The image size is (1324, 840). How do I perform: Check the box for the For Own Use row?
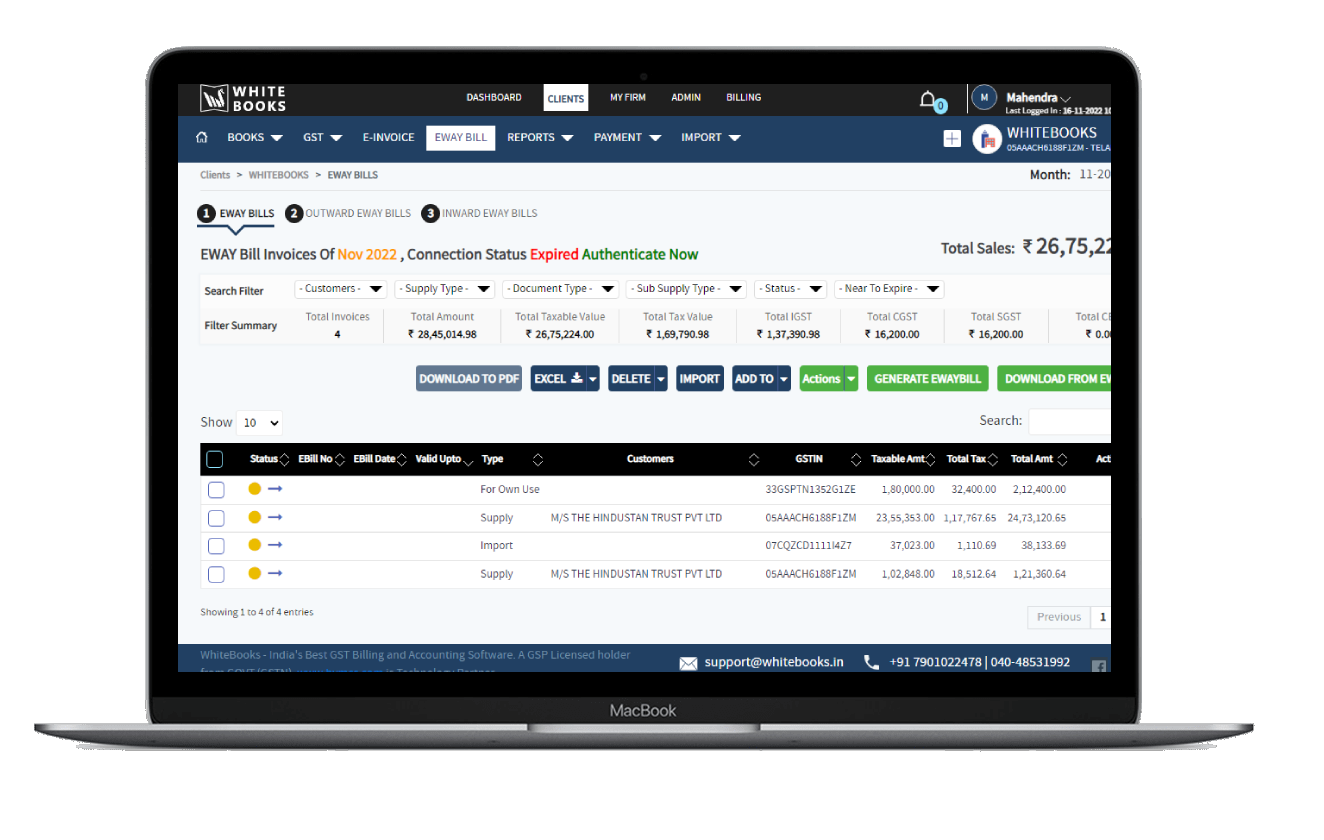point(216,490)
